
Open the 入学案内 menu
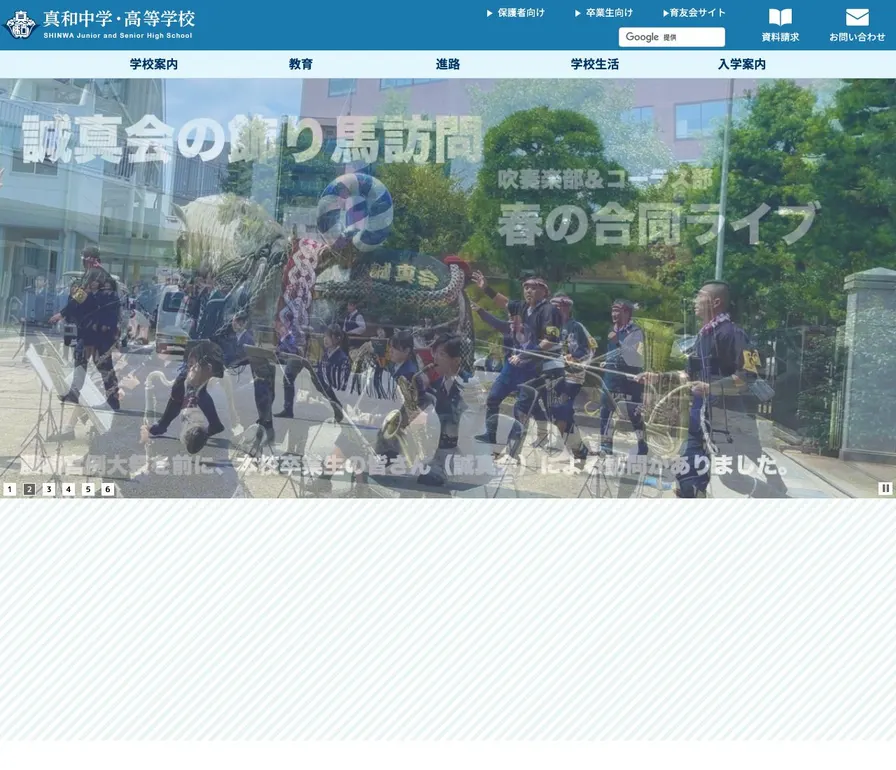point(742,64)
